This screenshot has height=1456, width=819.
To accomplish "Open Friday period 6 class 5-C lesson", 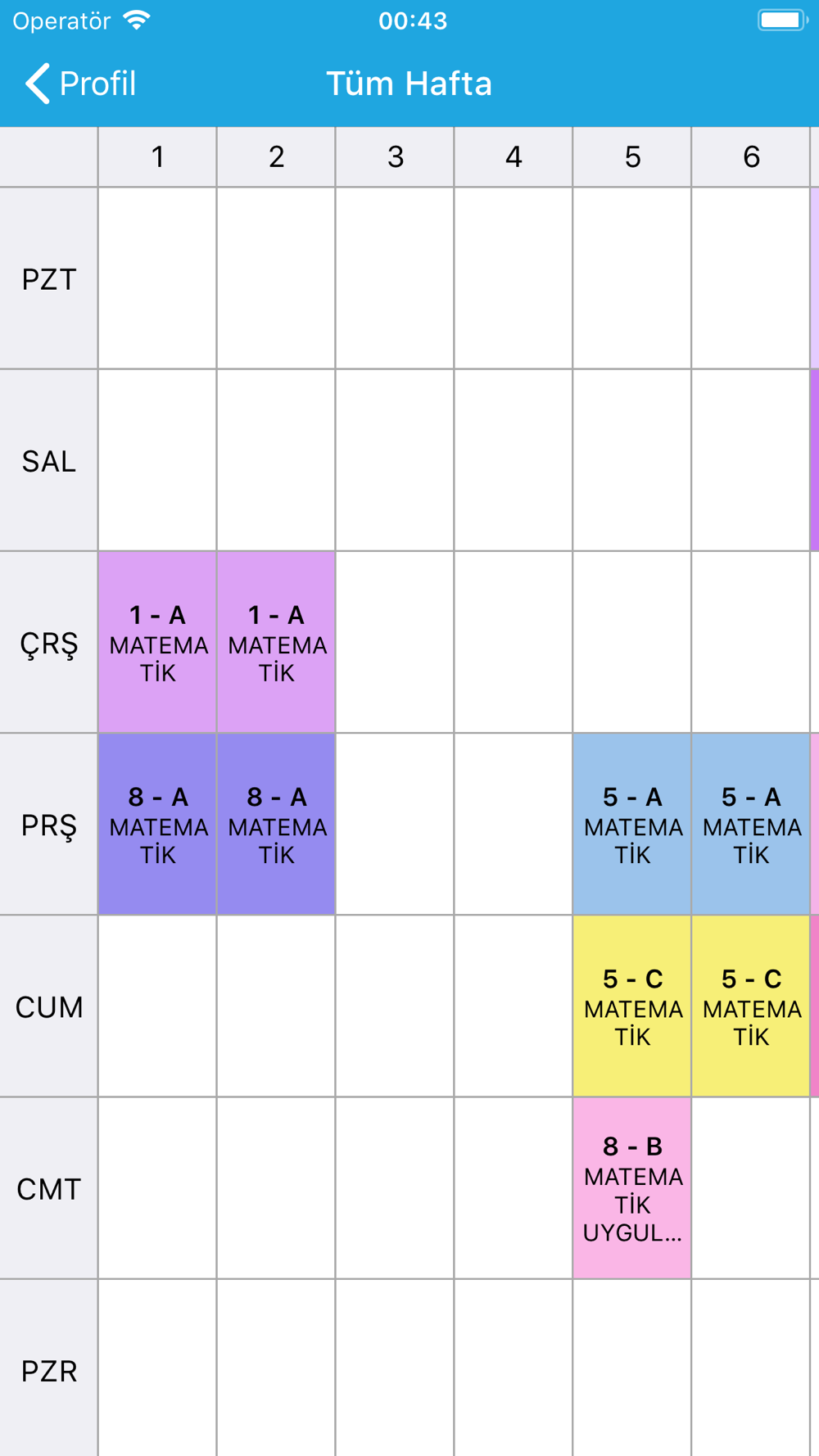I will 751,1006.
